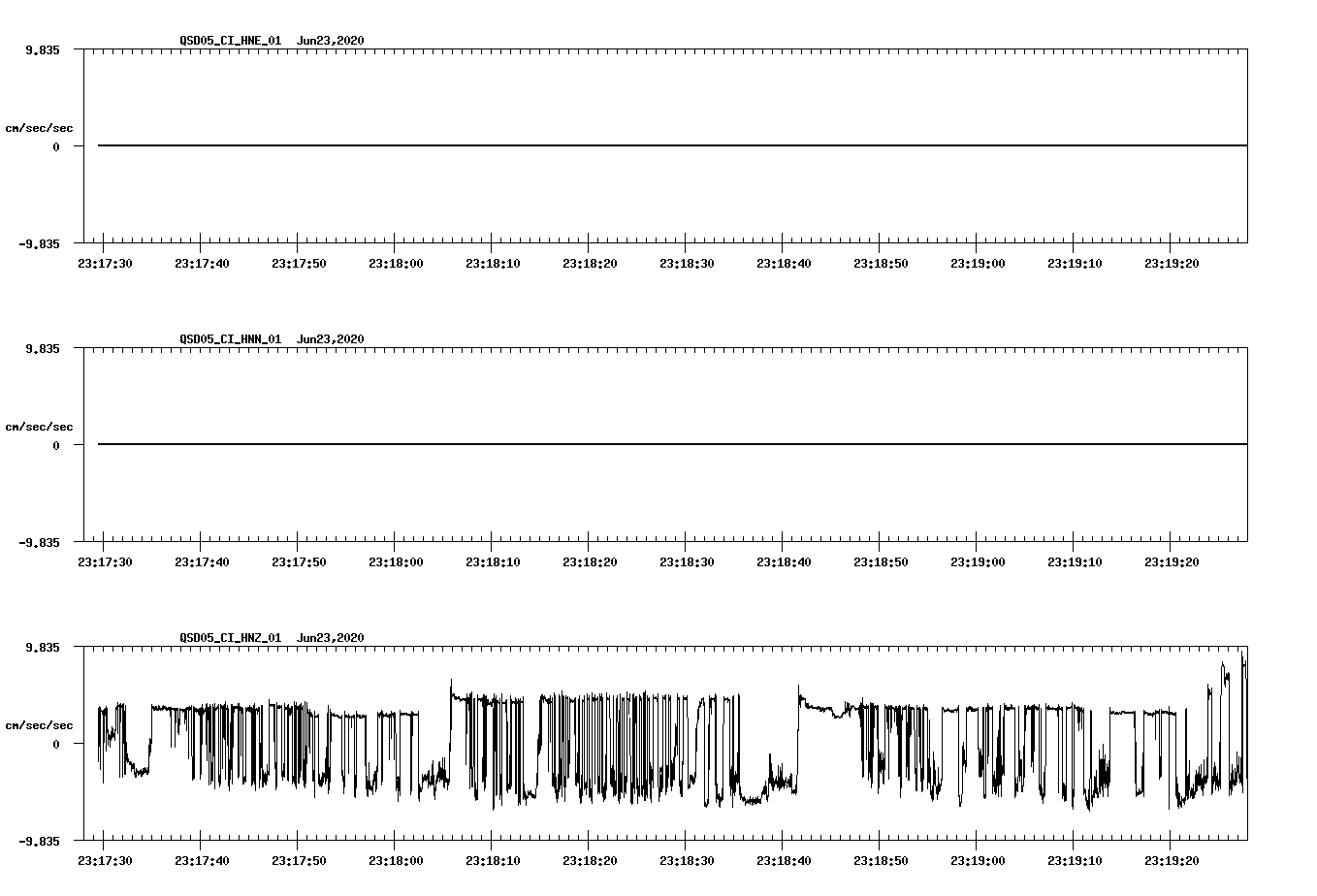Screen dimensions: 1317x896
Task: Click 23:19:20 time label under the HNN plot
Action: [x=1172, y=561]
